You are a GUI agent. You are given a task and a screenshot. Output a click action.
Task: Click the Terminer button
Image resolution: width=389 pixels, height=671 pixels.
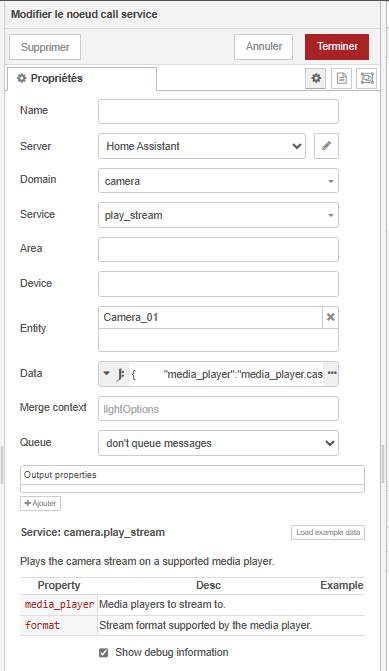click(337, 47)
